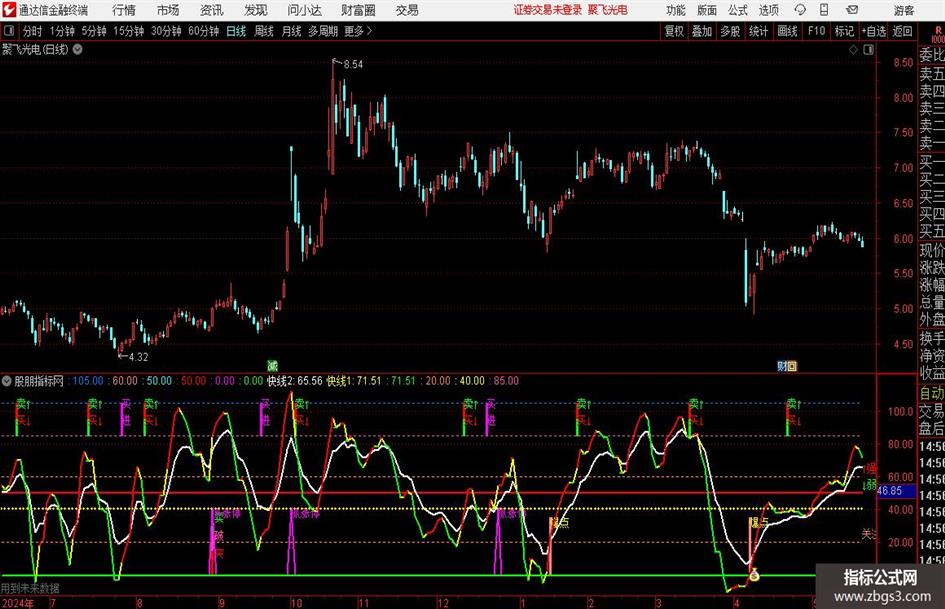Click the yellow 回 marker on the chart
The width and height of the screenshot is (945, 609).
click(792, 365)
